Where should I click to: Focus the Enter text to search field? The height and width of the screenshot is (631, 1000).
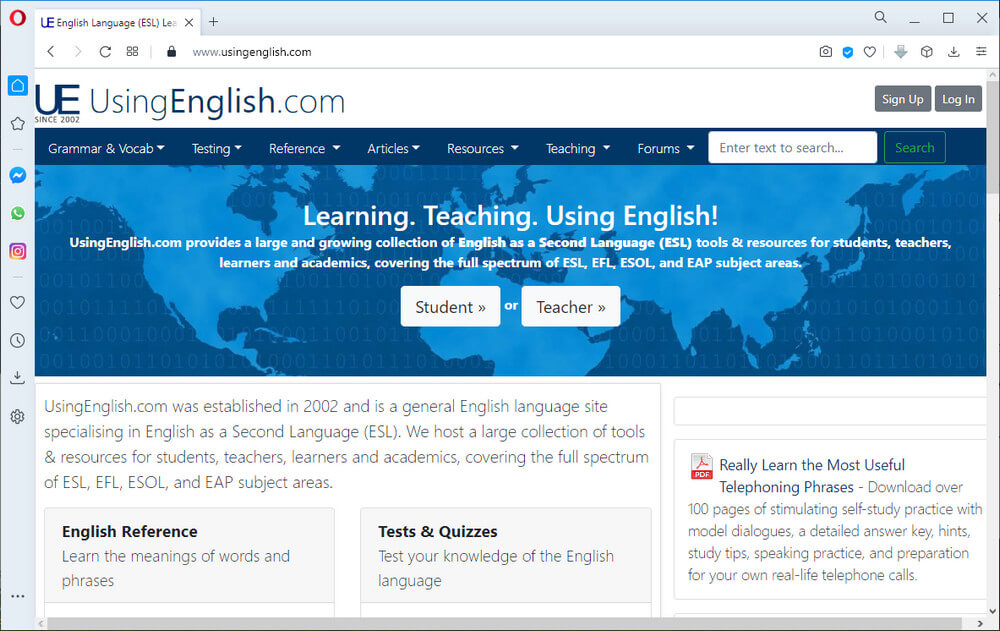pos(792,147)
